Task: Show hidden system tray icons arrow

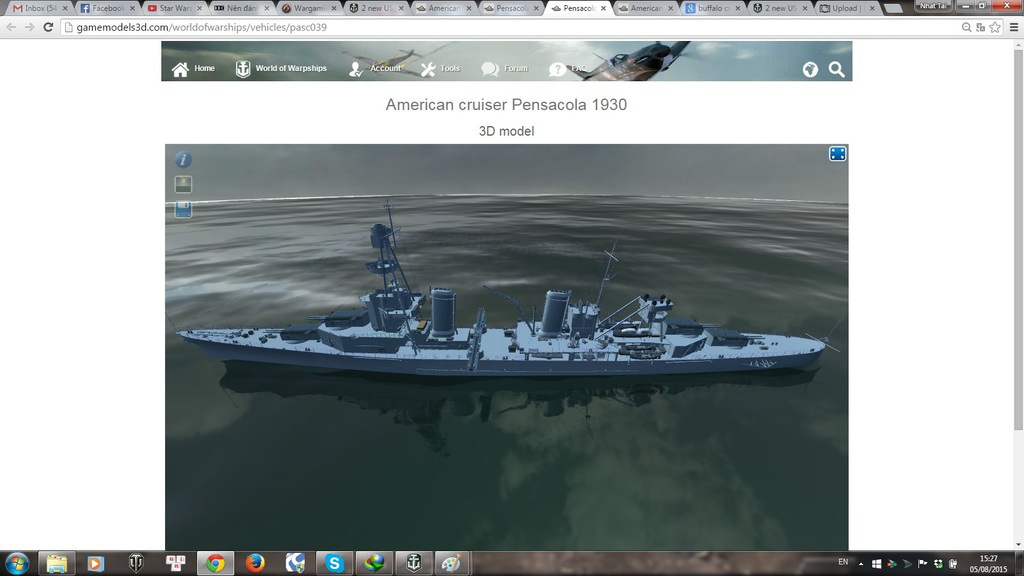Action: (861, 563)
